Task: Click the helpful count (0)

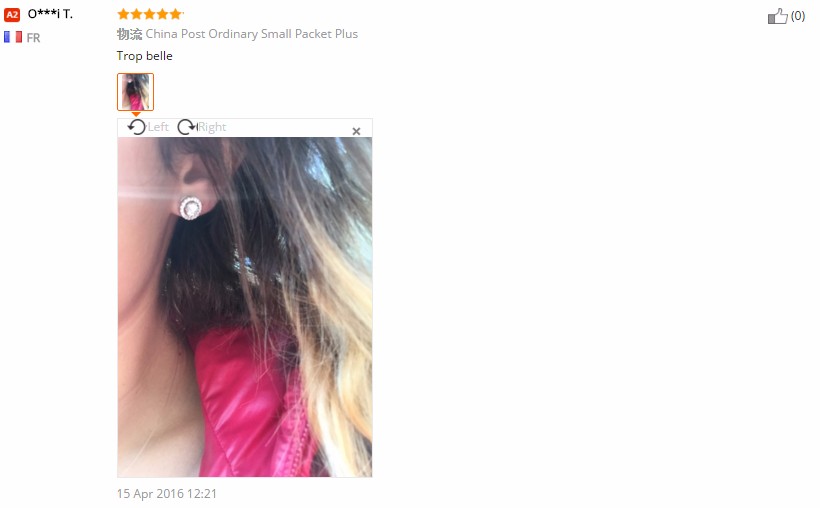Action: coord(798,16)
